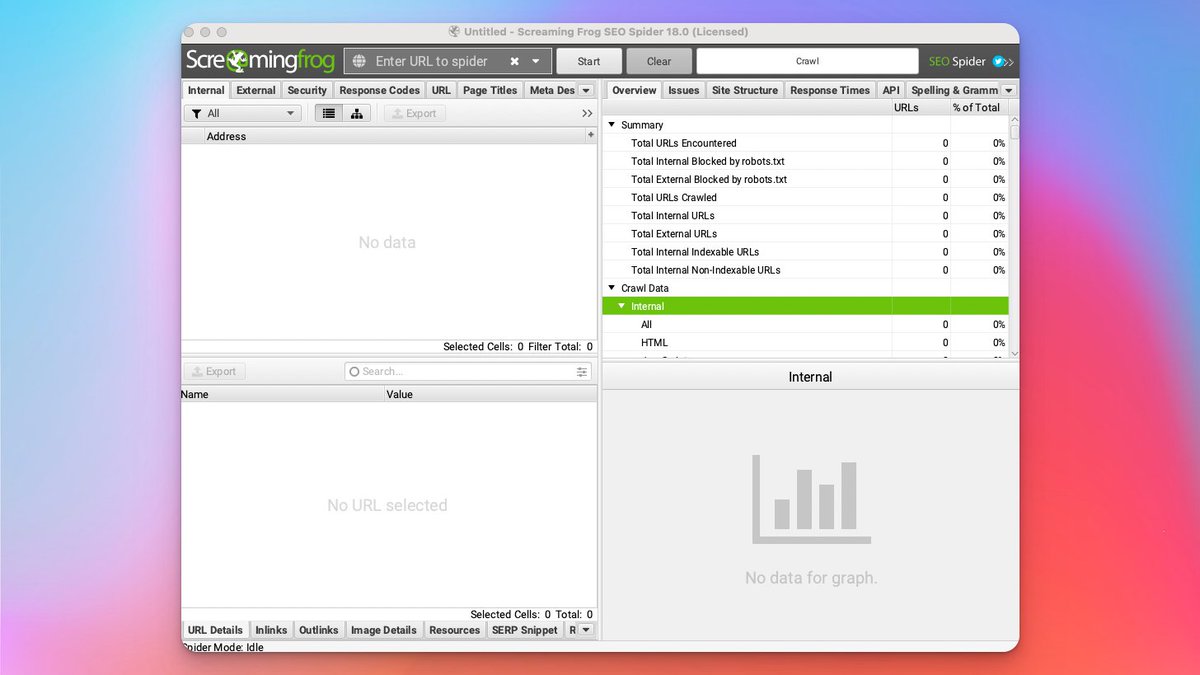Open the Outlinks tab
Viewport: 1200px width, 675px height.
[319, 630]
